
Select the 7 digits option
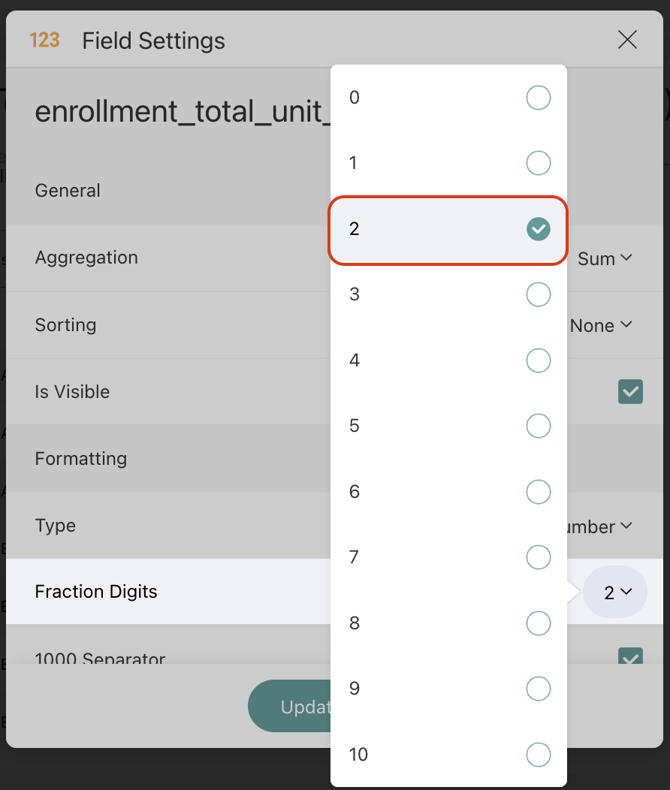[538, 557]
